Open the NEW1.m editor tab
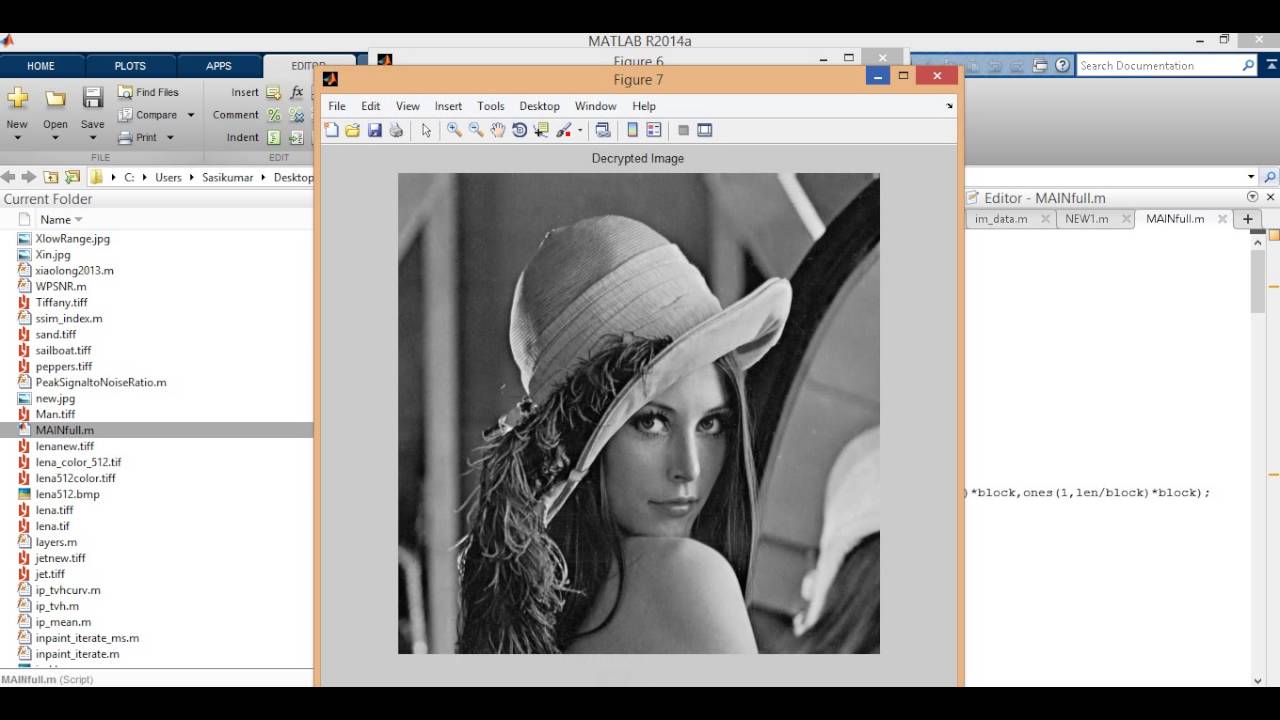1280x720 pixels. (1086, 219)
